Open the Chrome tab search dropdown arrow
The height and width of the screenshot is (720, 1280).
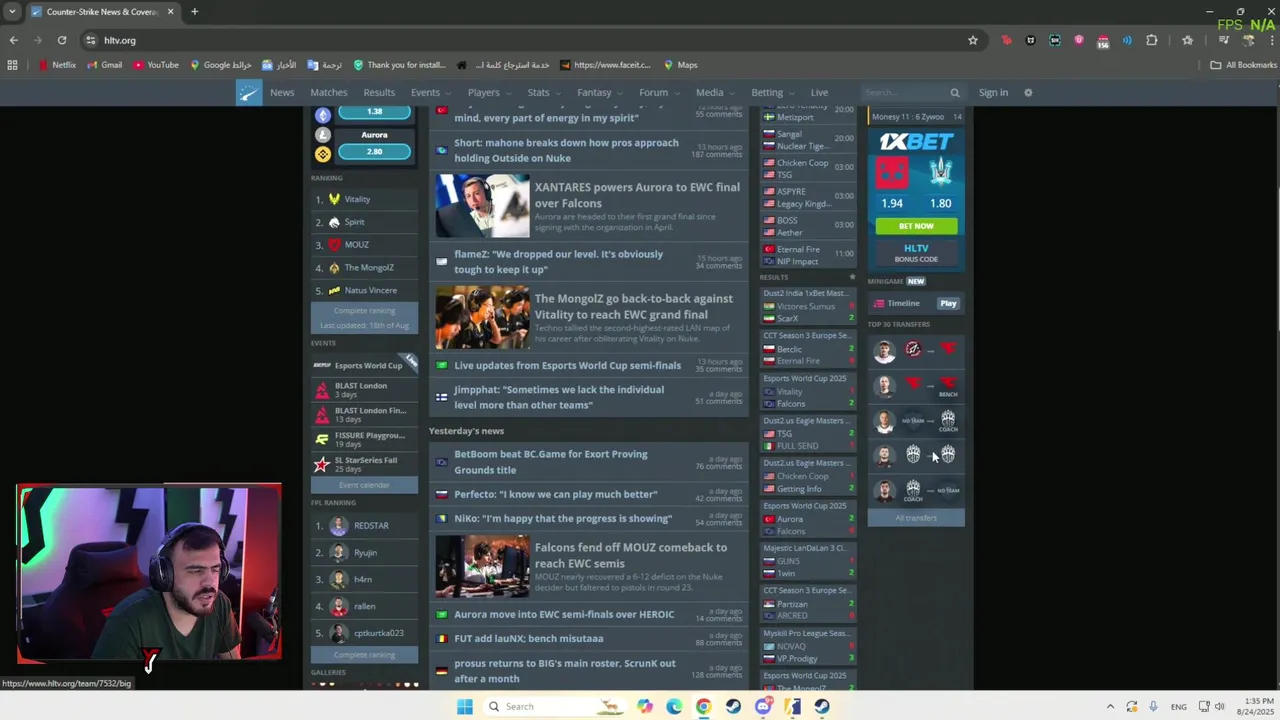point(12,12)
